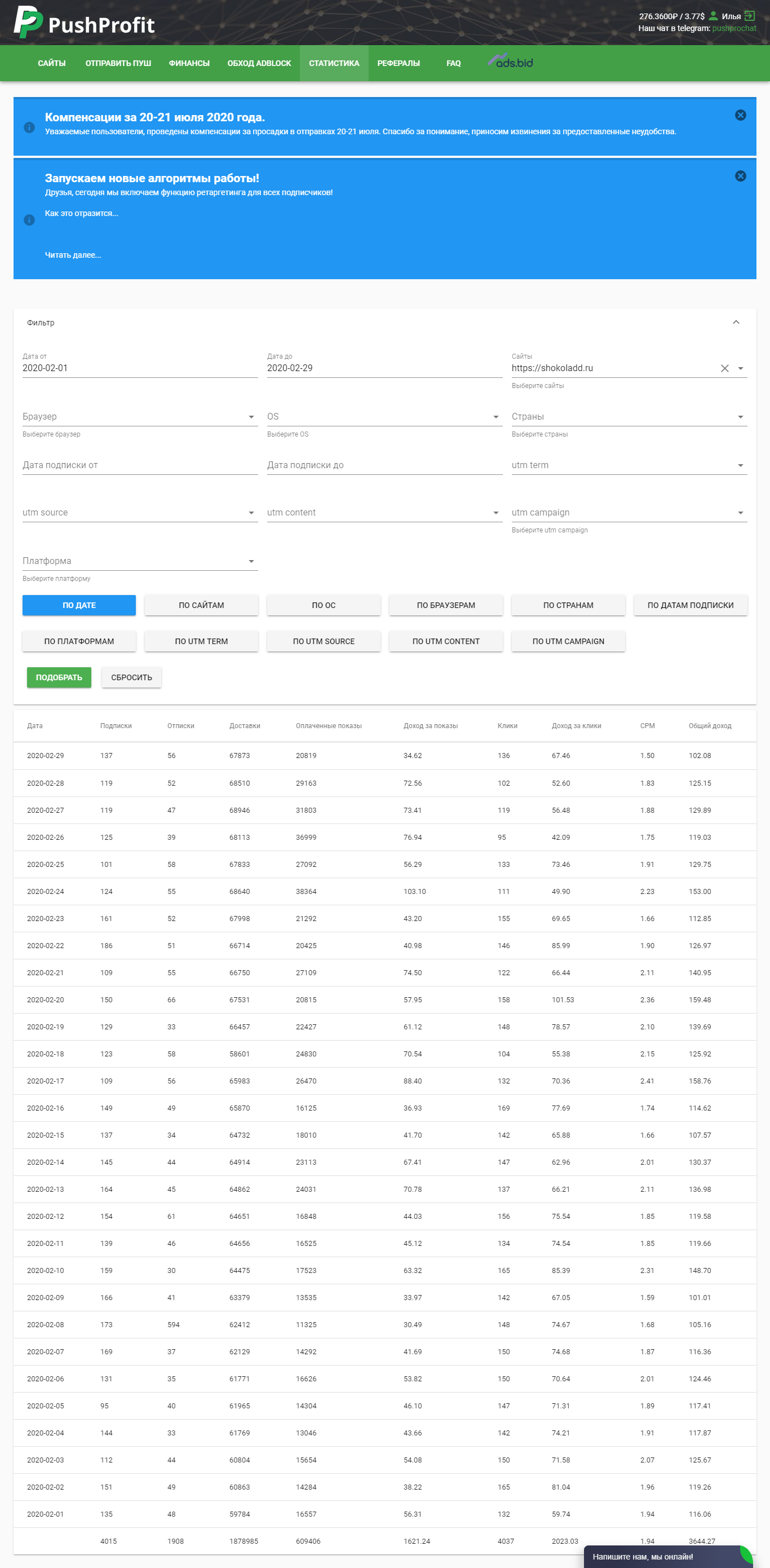
Task: Click the user profile icon in header
Action: pyautogui.click(x=714, y=16)
